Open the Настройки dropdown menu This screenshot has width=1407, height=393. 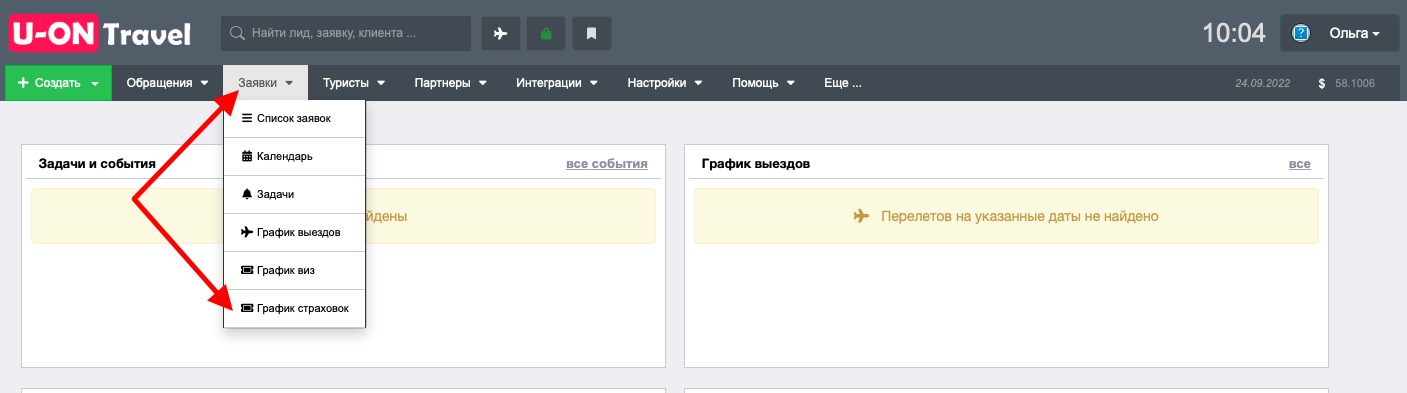coord(665,83)
